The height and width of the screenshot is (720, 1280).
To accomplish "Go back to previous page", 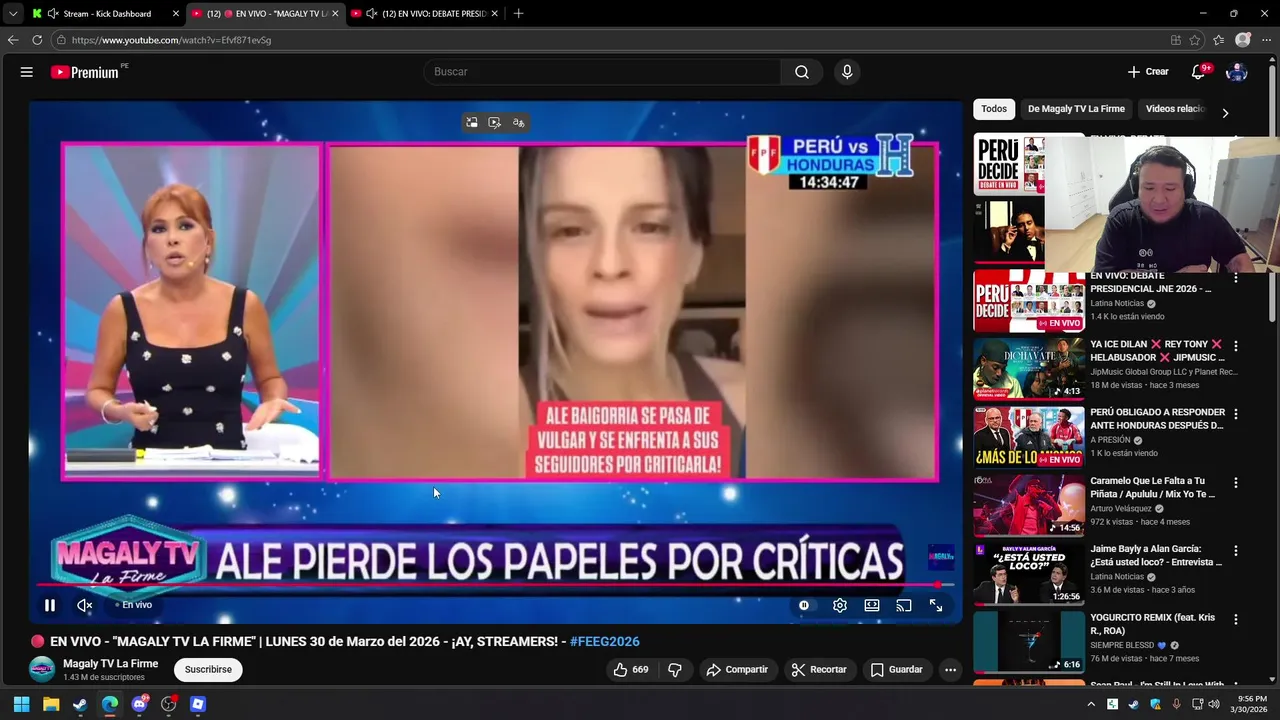I will tap(12, 40).
